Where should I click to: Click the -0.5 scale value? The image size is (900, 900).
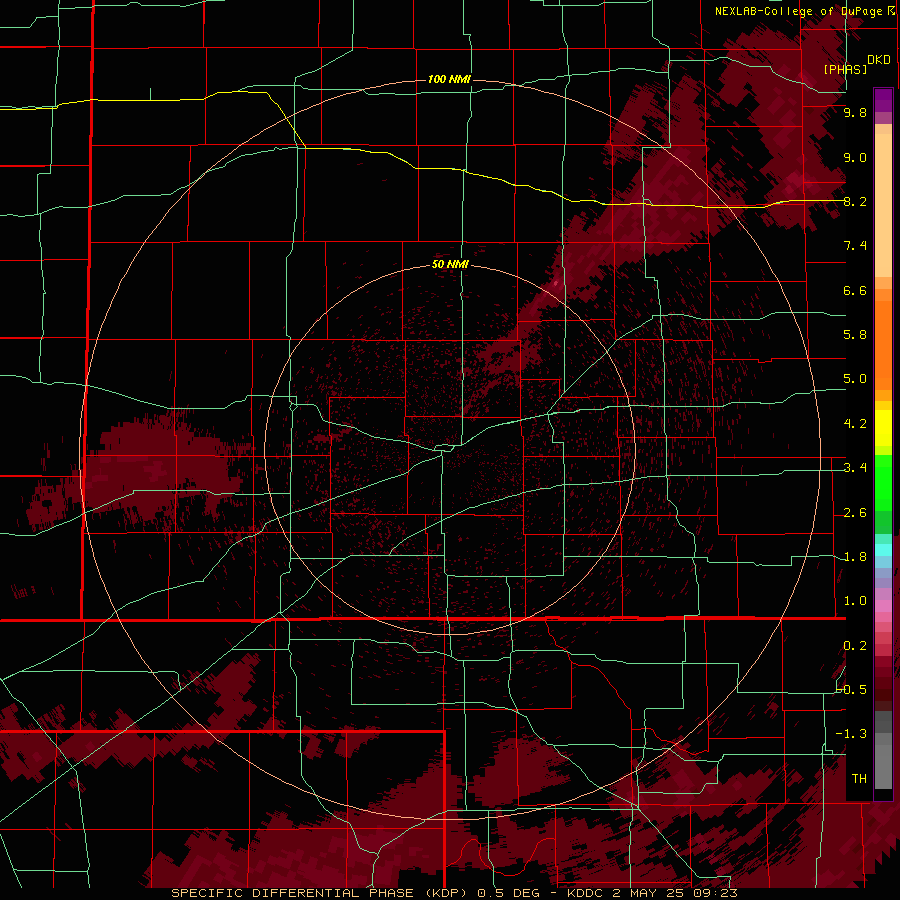[x=851, y=689]
